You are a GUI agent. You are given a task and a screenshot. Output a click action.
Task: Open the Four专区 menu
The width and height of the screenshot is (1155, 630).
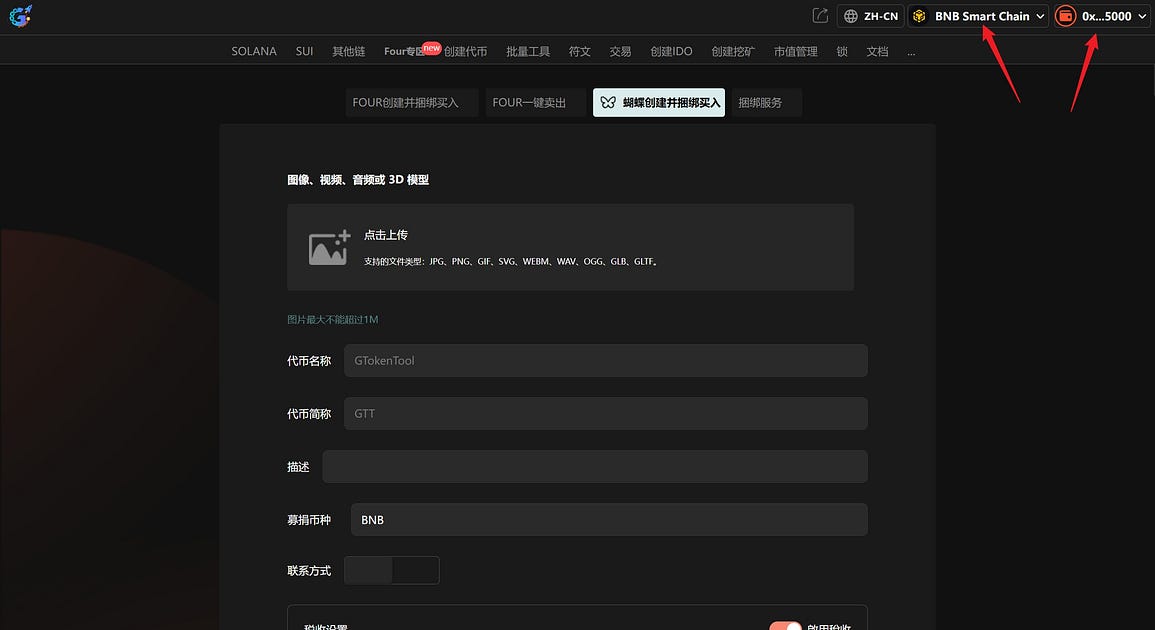(x=404, y=52)
